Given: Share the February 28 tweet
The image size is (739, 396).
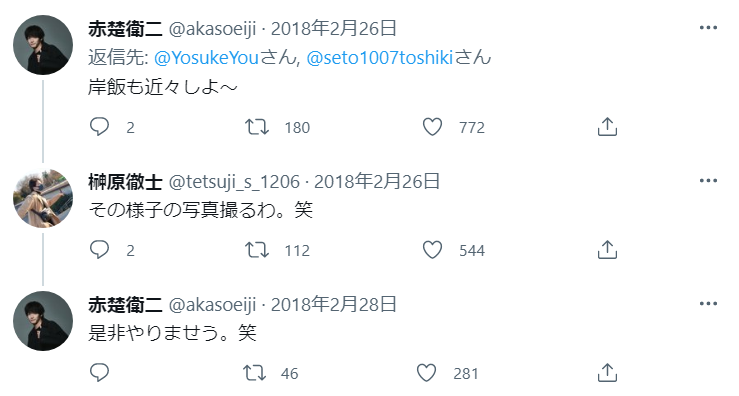Looking at the screenshot, I should coord(607,373).
